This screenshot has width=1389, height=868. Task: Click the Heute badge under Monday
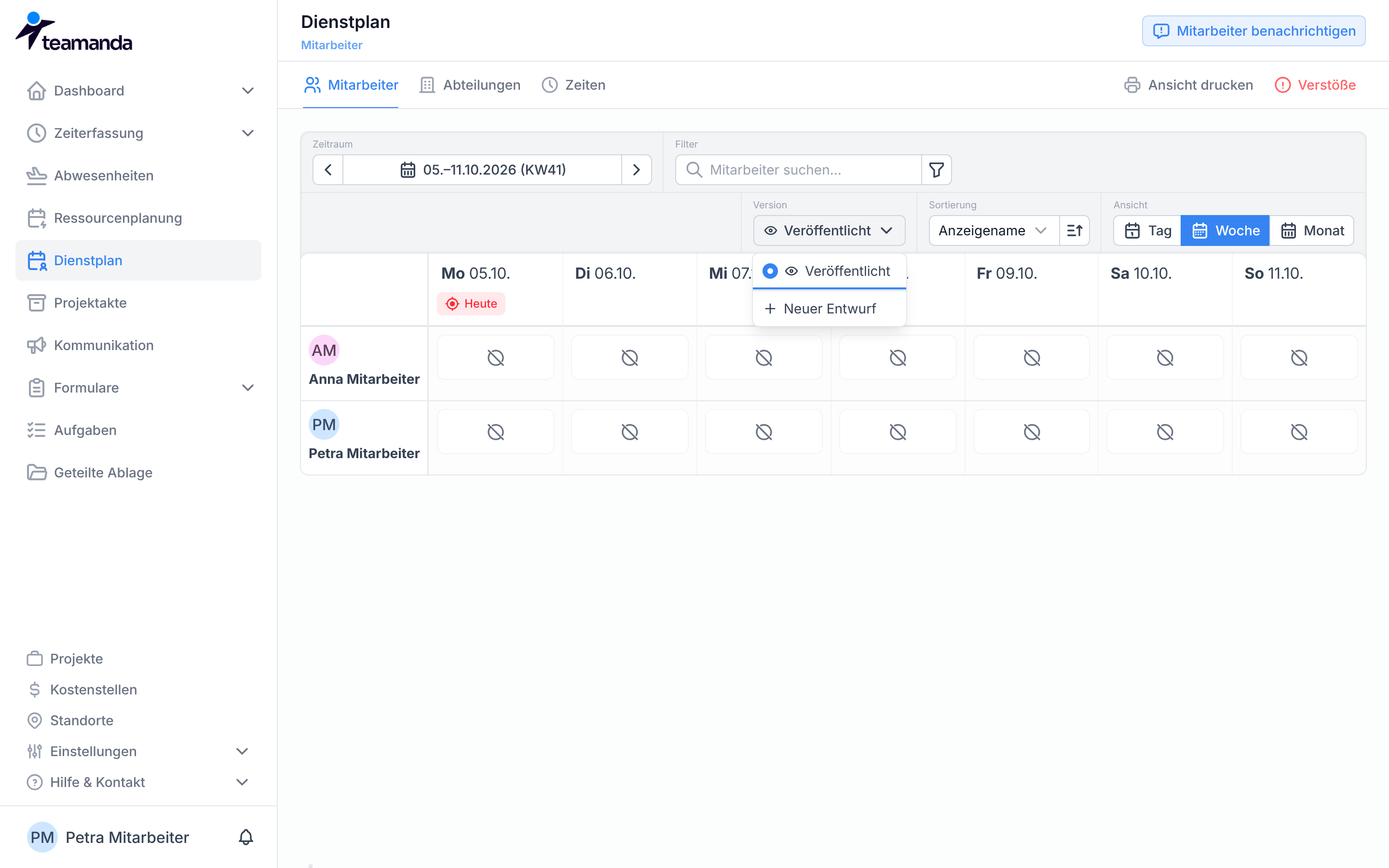471,304
